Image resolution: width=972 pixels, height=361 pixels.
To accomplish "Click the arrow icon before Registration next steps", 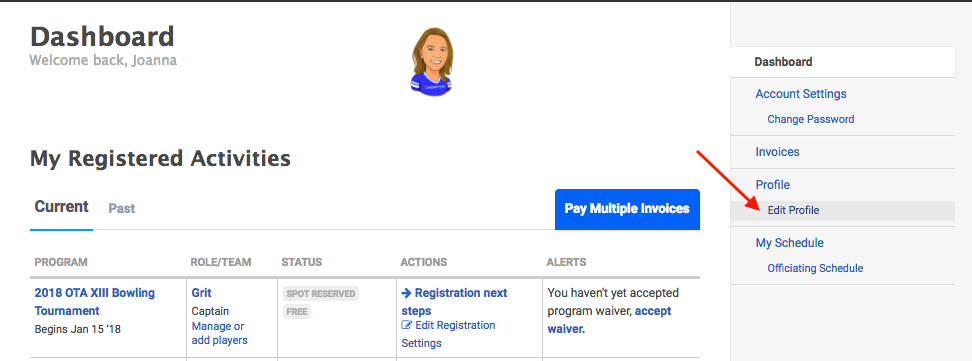I will click(407, 293).
